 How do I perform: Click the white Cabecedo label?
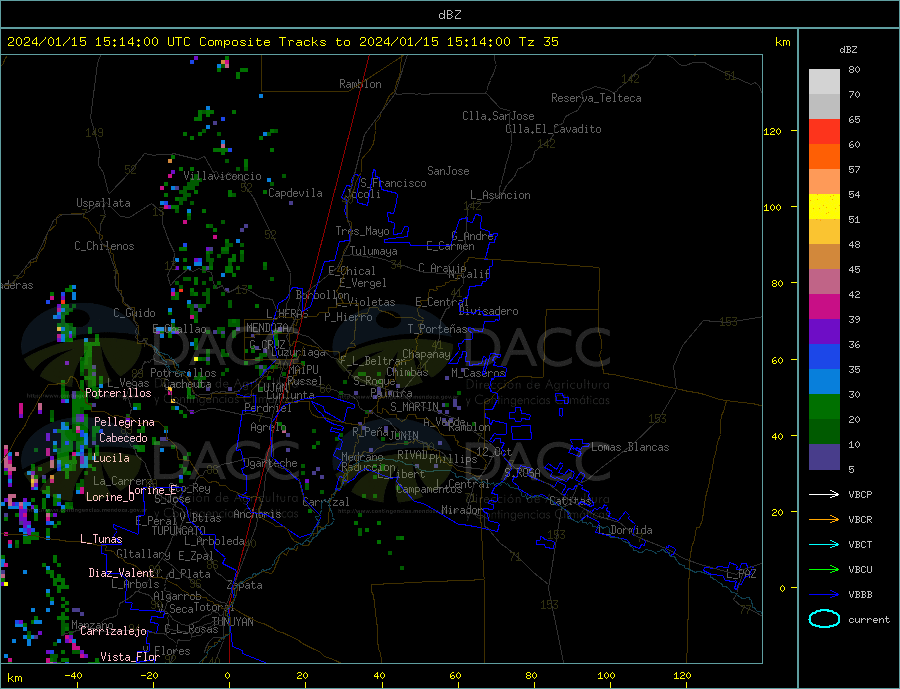coord(123,438)
